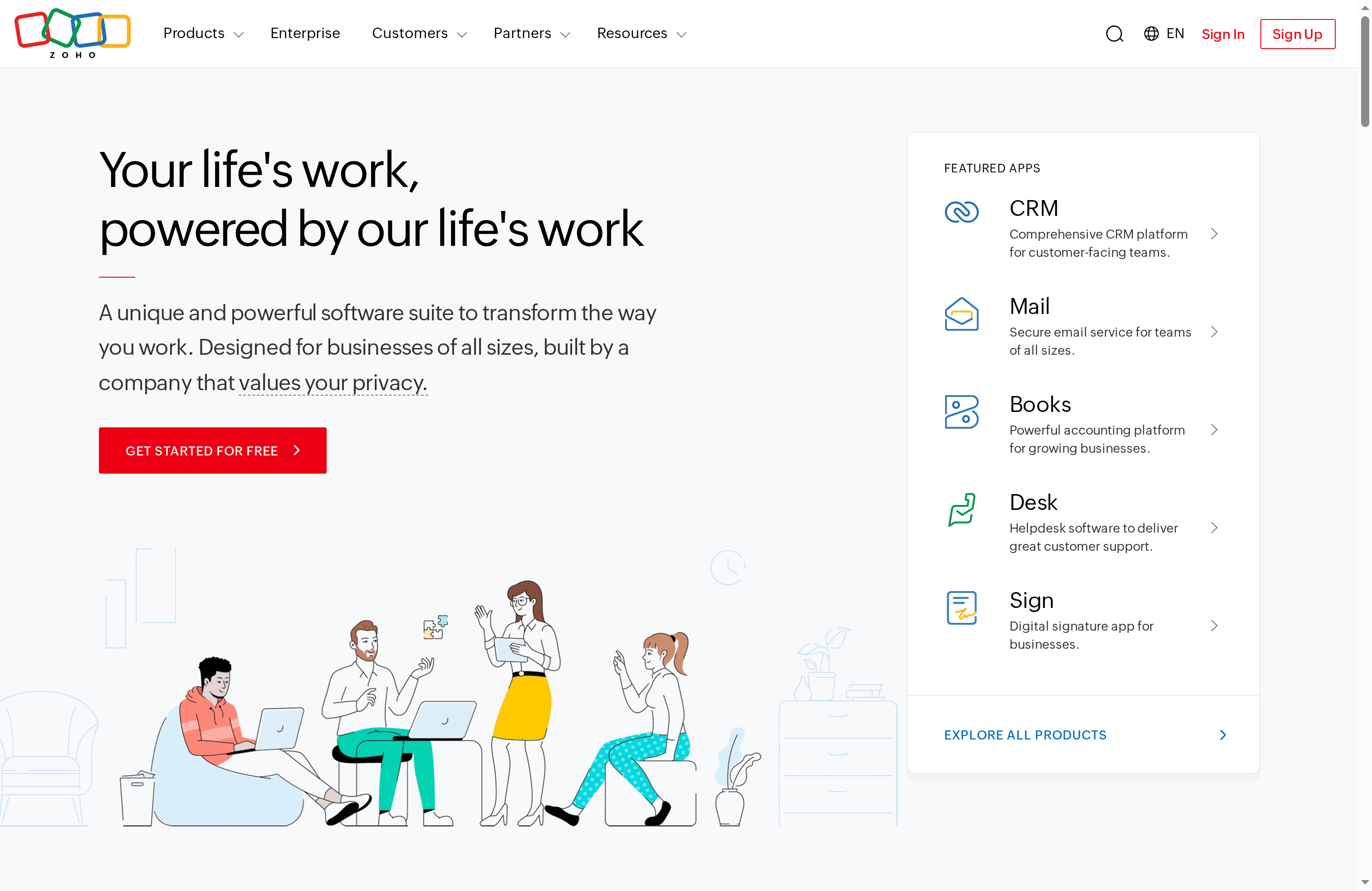Expand the CRM entry arrow
Screen dimensions: 1372x891
[x=1215, y=234]
